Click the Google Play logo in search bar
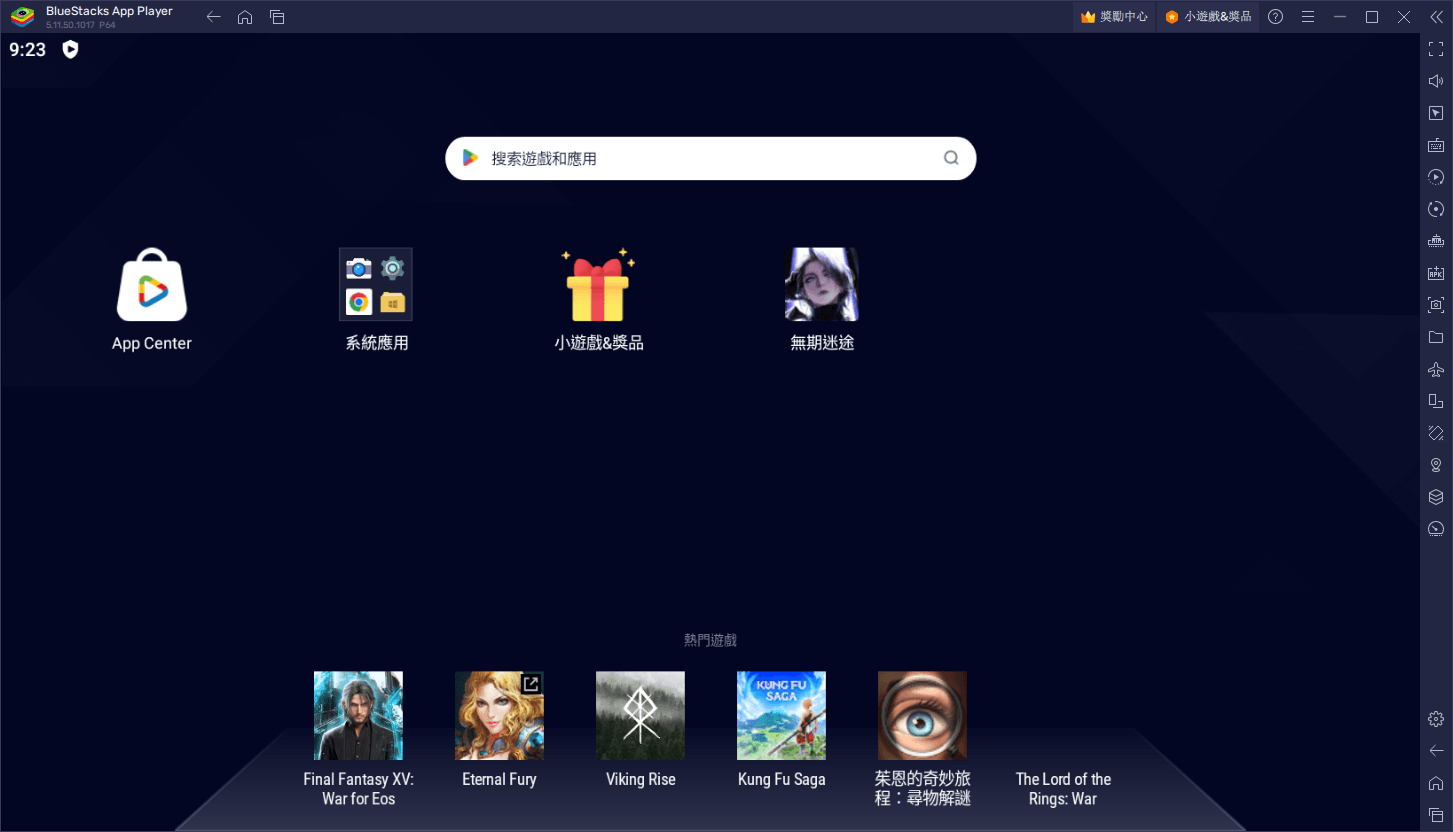The image size is (1453, 832). click(x=470, y=158)
